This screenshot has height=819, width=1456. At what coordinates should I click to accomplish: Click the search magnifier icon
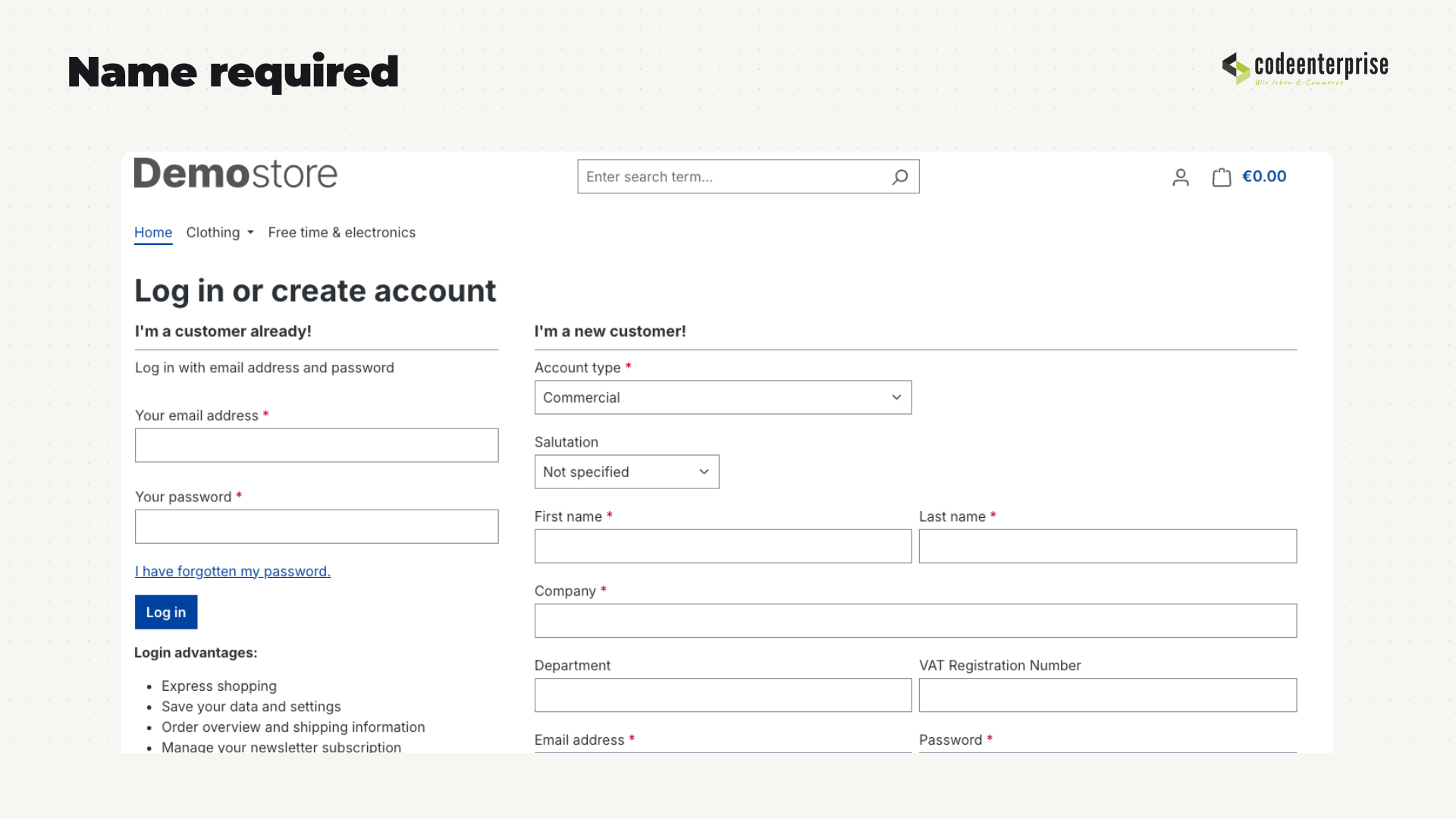899,177
